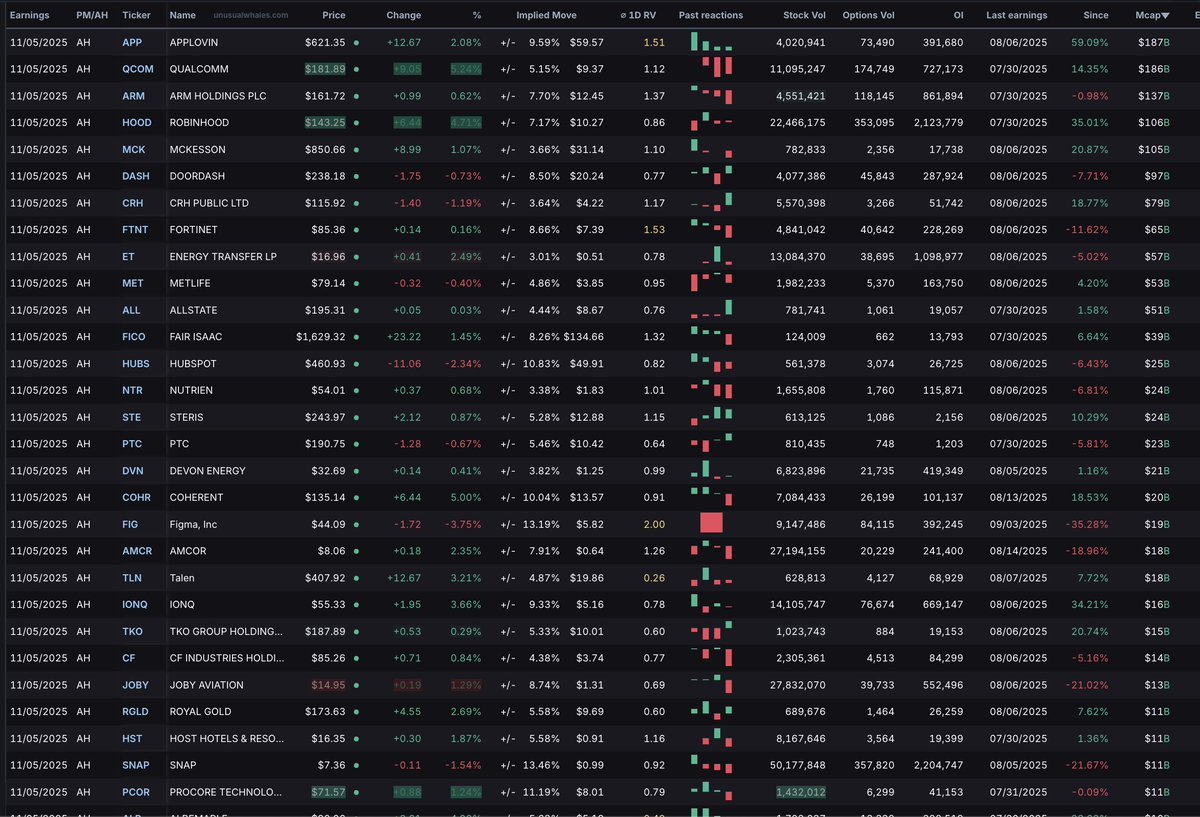Click the Past reactions chart in the ROBINHOOD row

pos(711,122)
